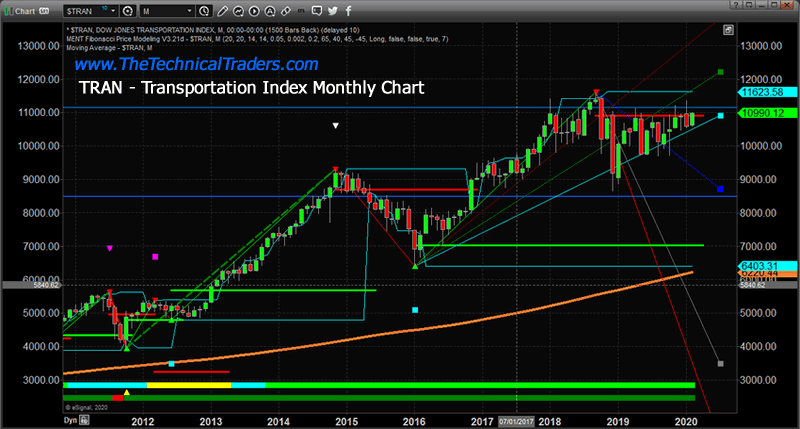Click the green projection endpoint square near 12000
Image resolution: width=800 pixels, height=429 pixels.
coord(720,72)
